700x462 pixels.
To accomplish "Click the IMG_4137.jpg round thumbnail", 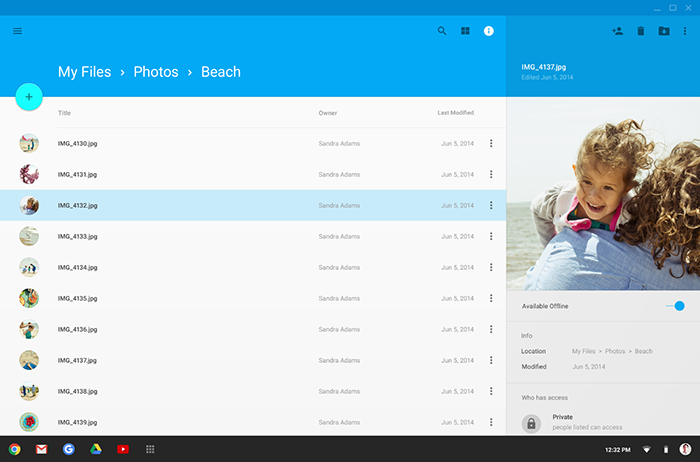I will (29, 360).
